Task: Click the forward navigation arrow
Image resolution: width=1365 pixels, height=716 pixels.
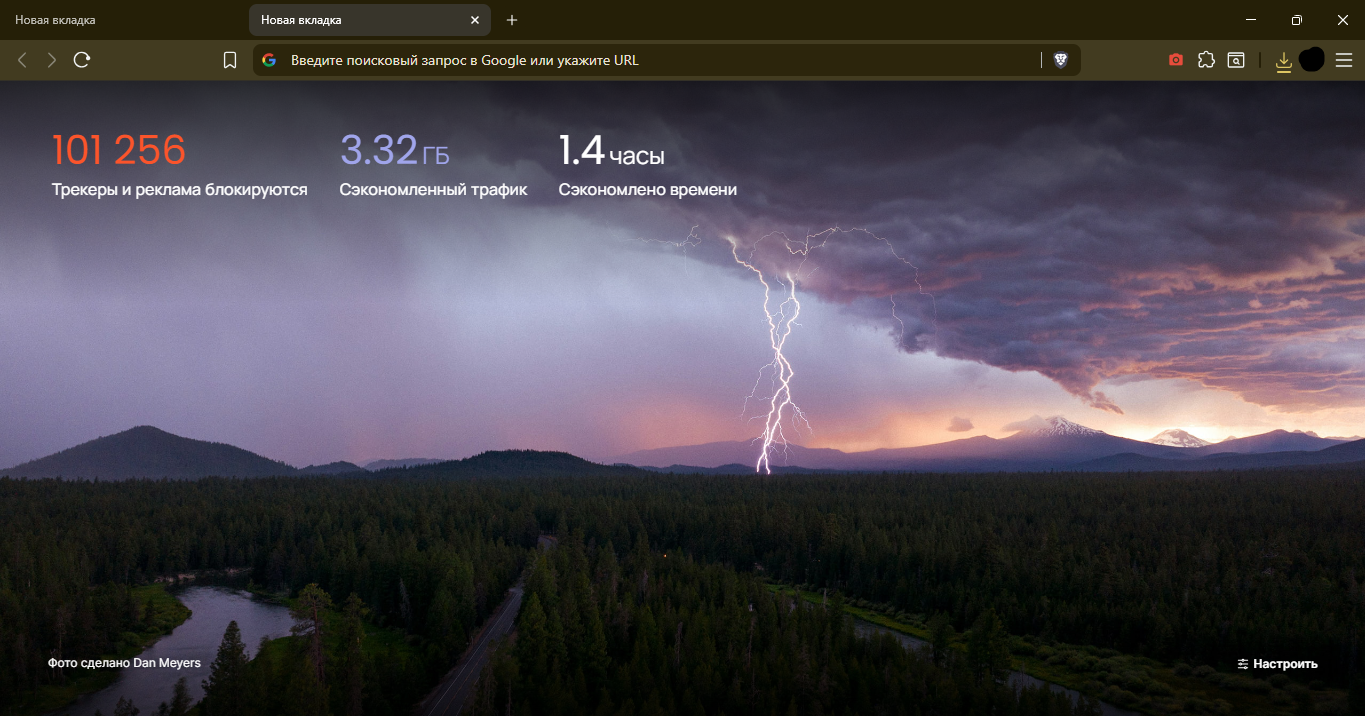Action: [51, 59]
